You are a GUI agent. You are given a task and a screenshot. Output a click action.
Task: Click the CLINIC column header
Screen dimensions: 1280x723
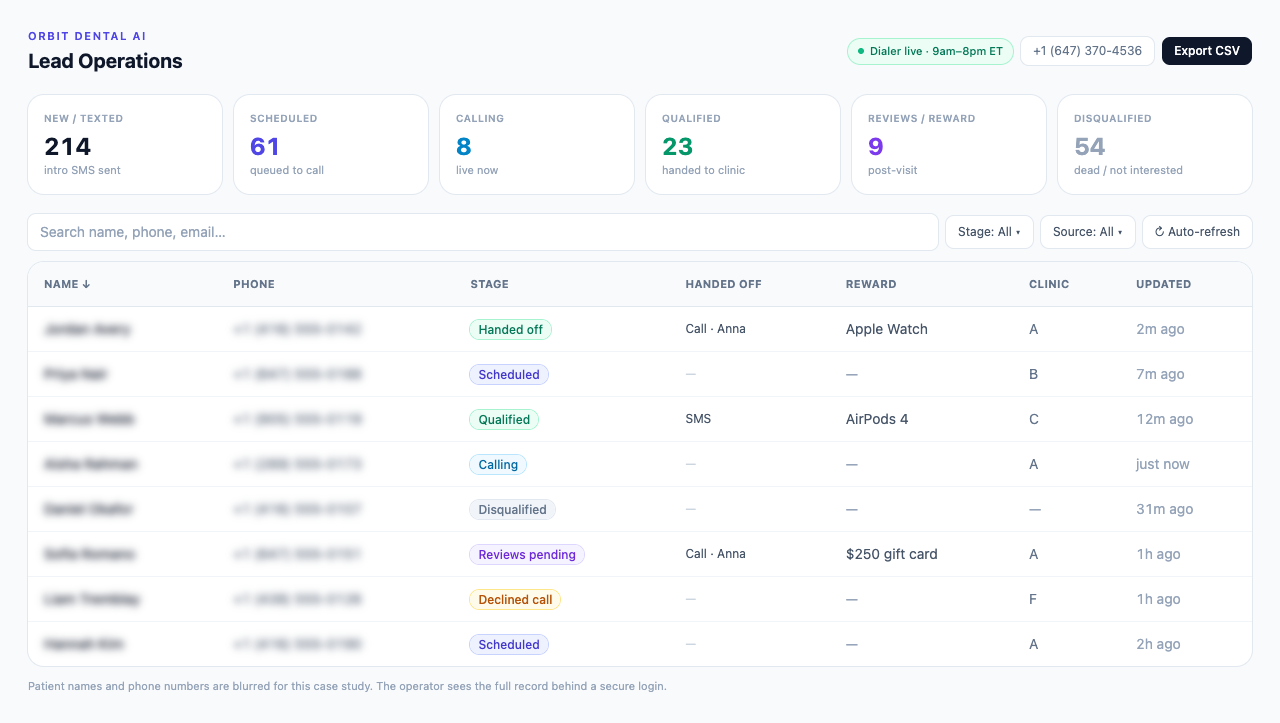pos(1049,284)
